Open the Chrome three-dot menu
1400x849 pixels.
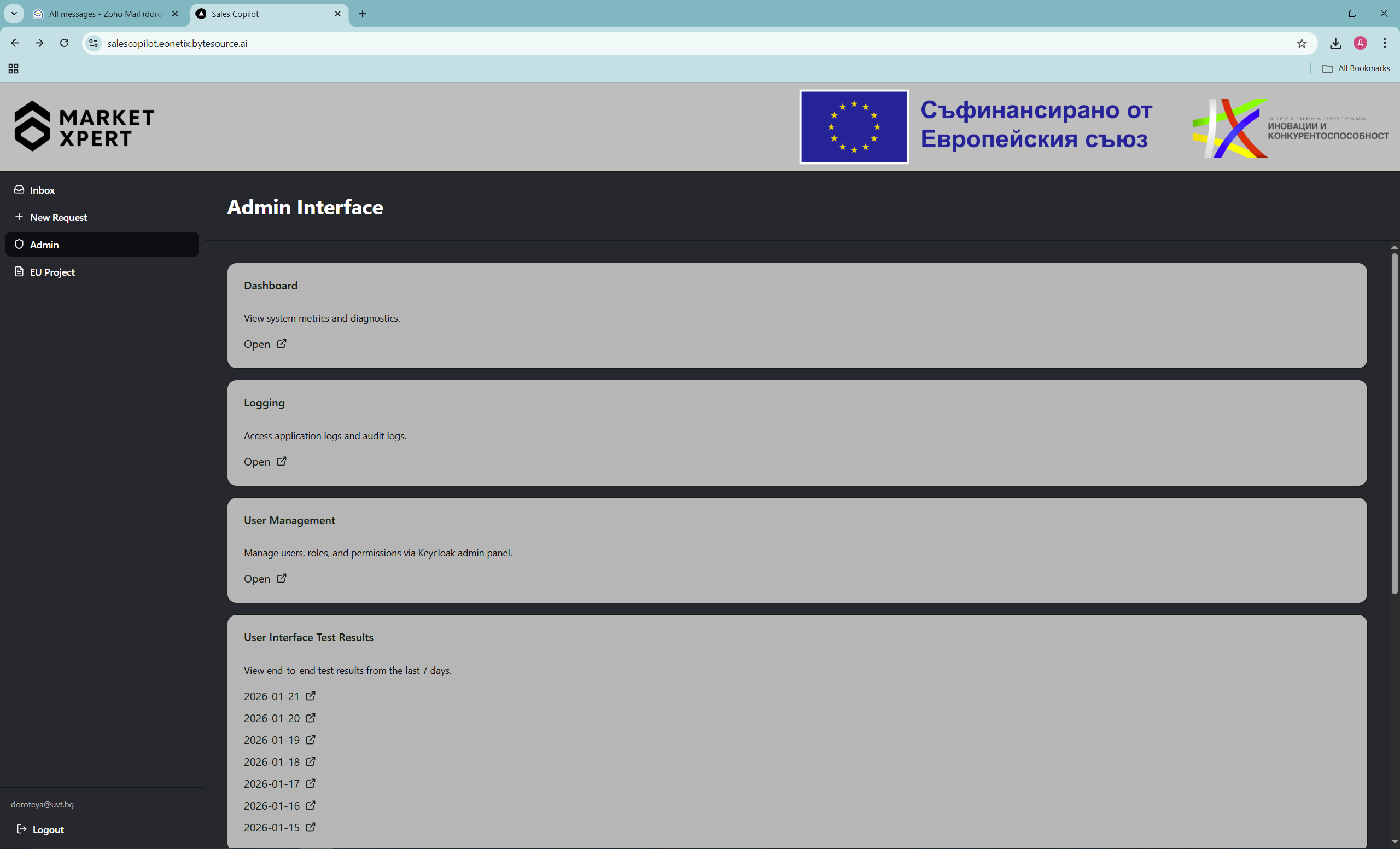pos(1385,43)
